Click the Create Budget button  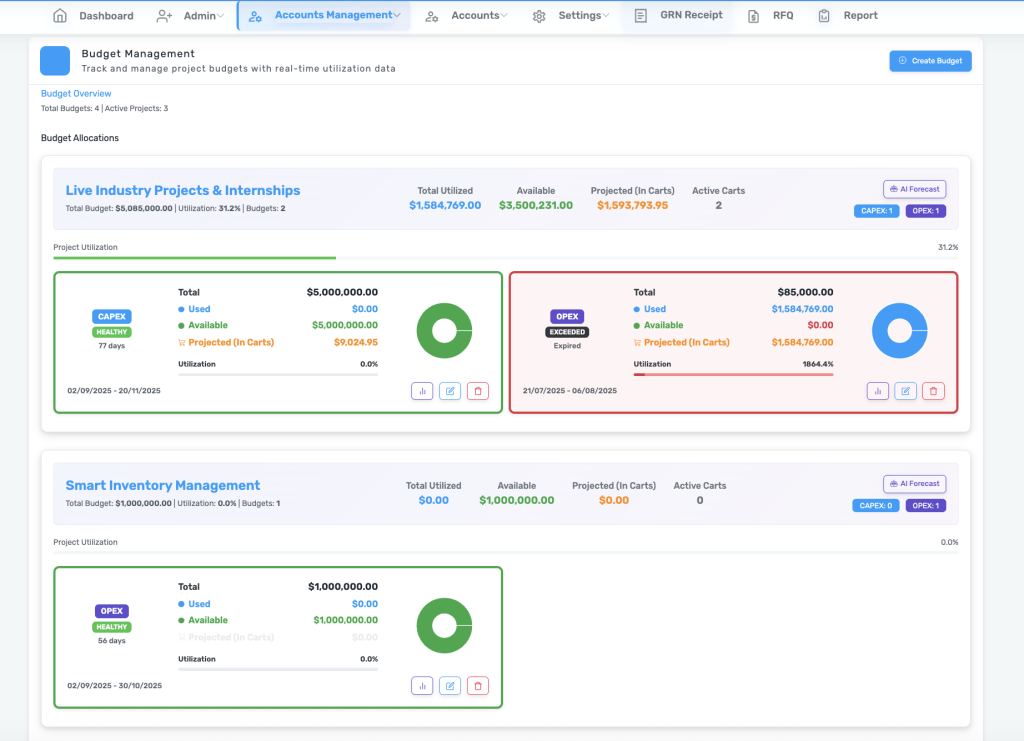tap(930, 61)
